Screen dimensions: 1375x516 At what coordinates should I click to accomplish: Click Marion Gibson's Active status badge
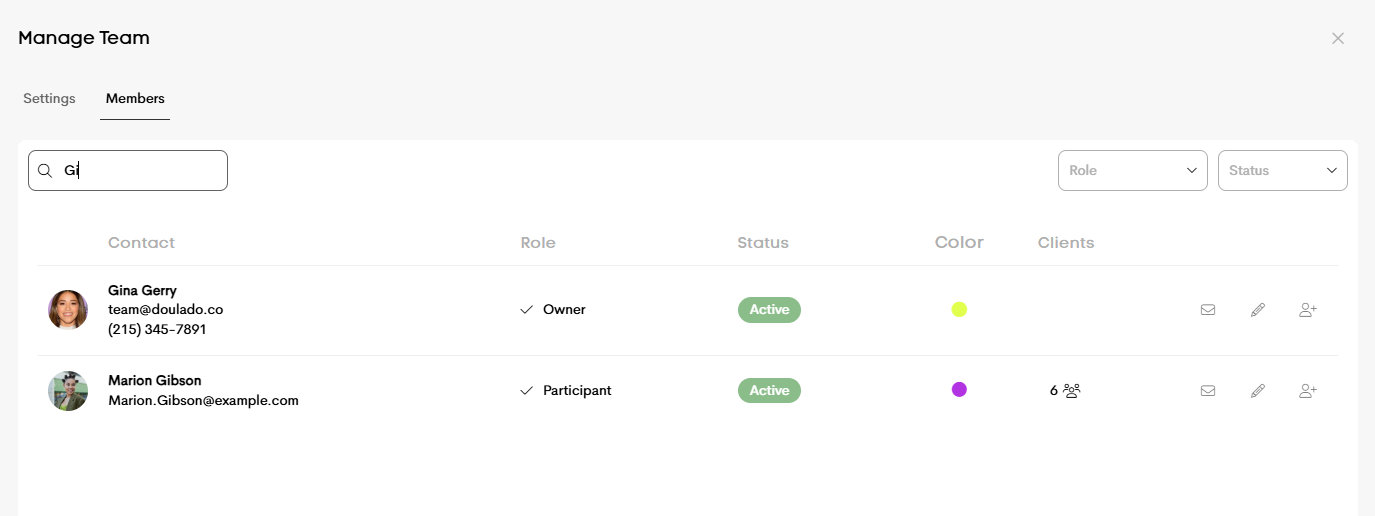pyautogui.click(x=769, y=391)
